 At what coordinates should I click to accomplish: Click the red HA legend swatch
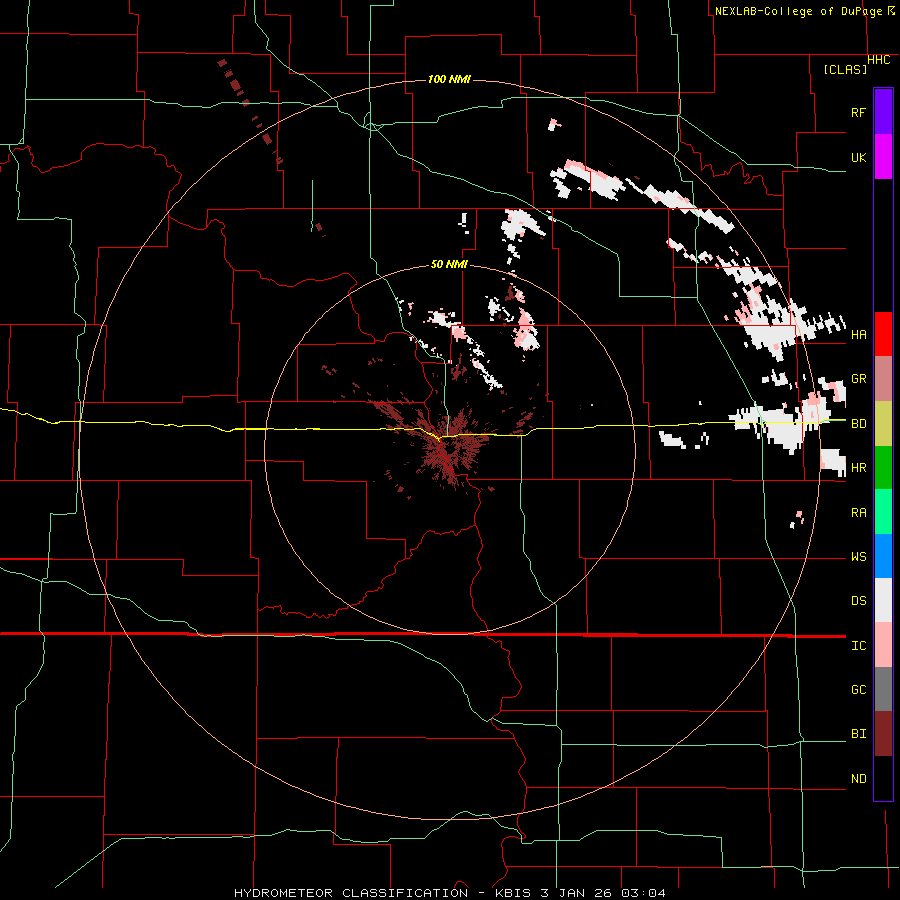coord(883,334)
